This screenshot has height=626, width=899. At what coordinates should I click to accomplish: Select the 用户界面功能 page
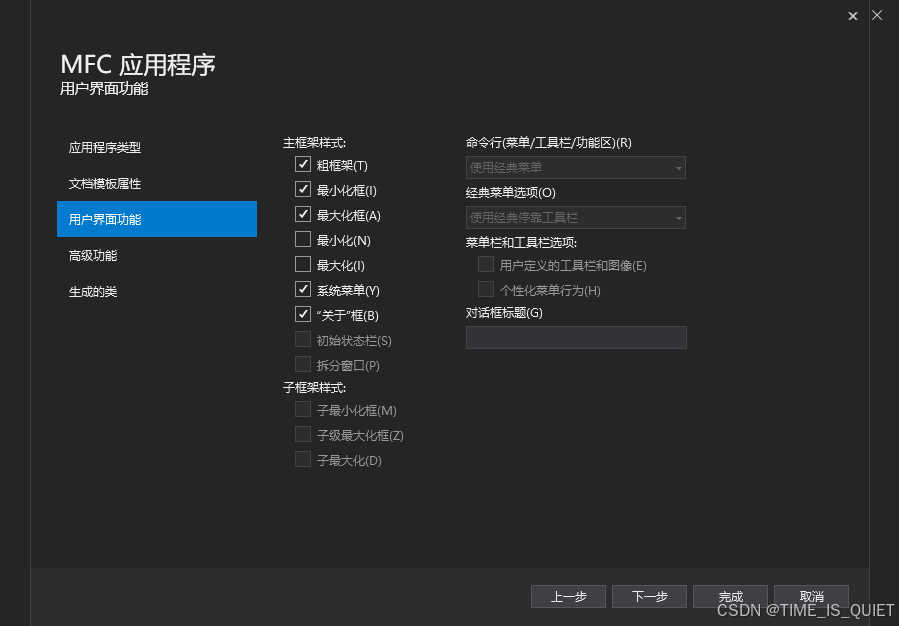pos(157,219)
